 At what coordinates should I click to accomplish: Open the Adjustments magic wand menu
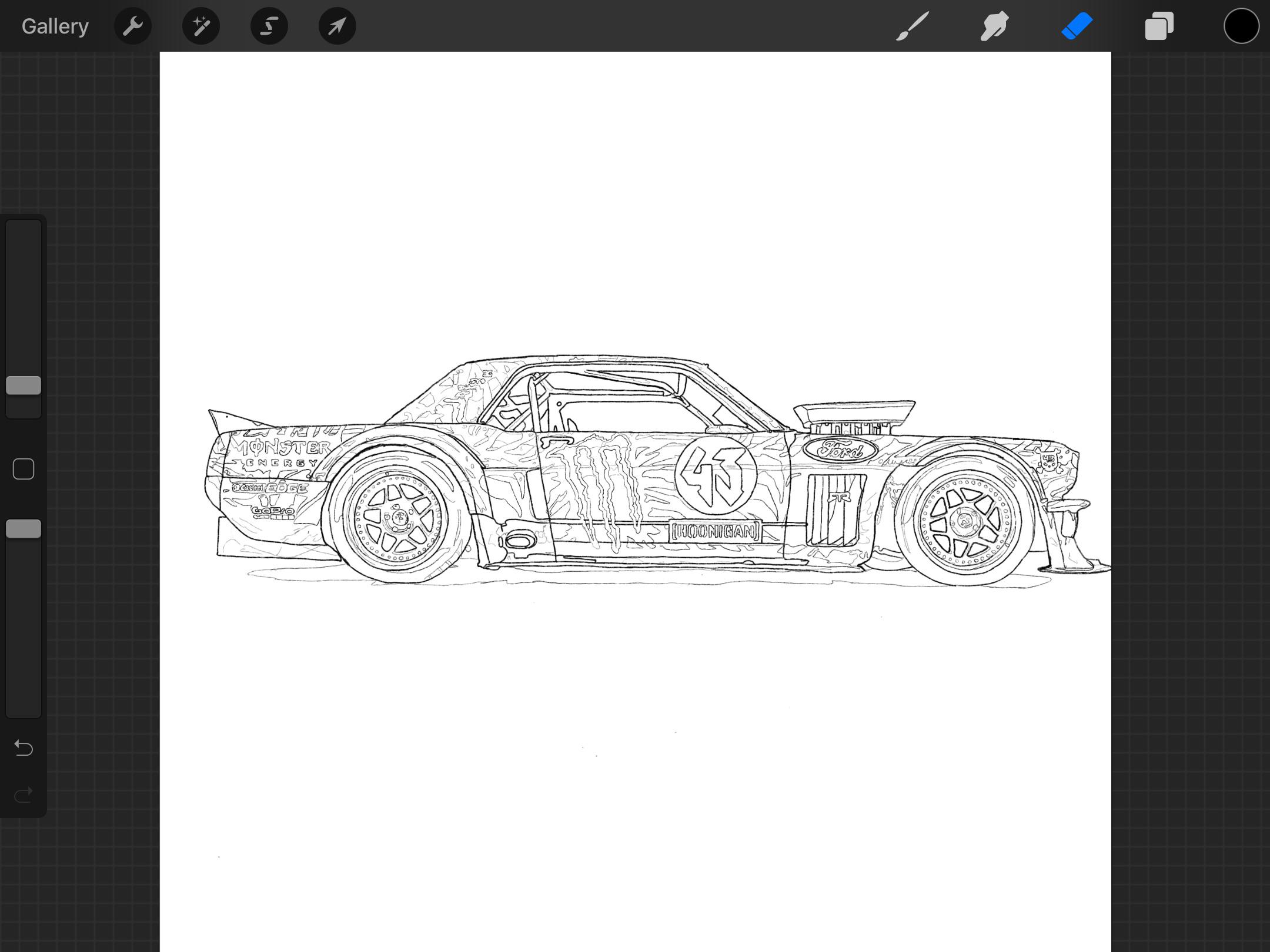click(x=201, y=26)
